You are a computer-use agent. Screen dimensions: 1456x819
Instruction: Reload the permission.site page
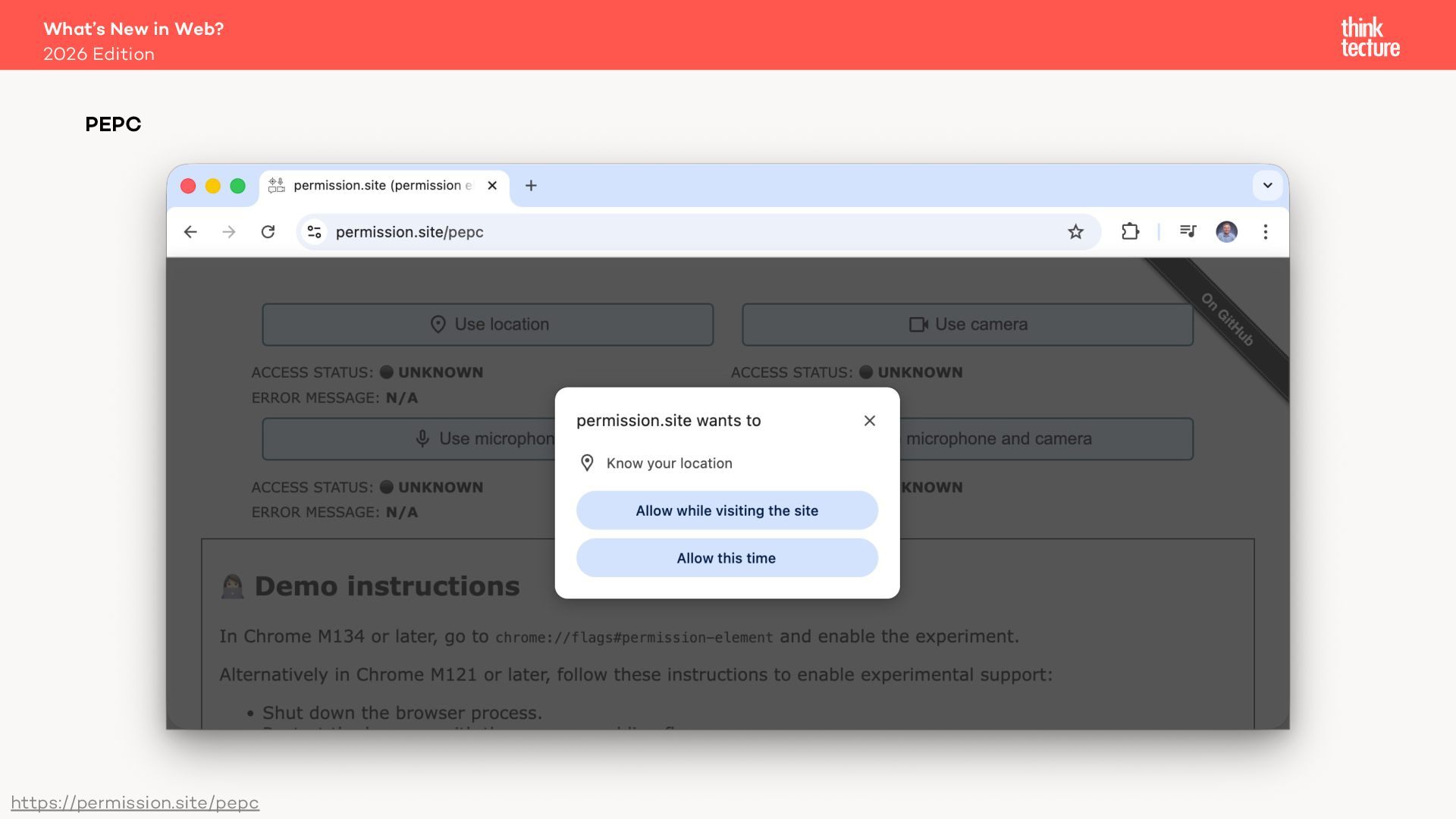(x=268, y=232)
